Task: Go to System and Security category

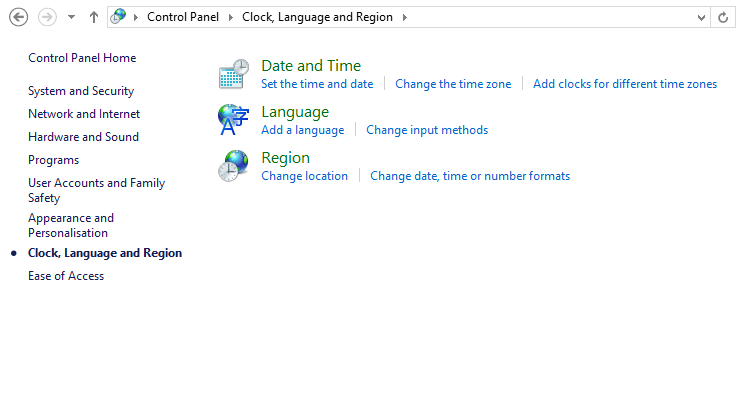Action: tap(81, 91)
